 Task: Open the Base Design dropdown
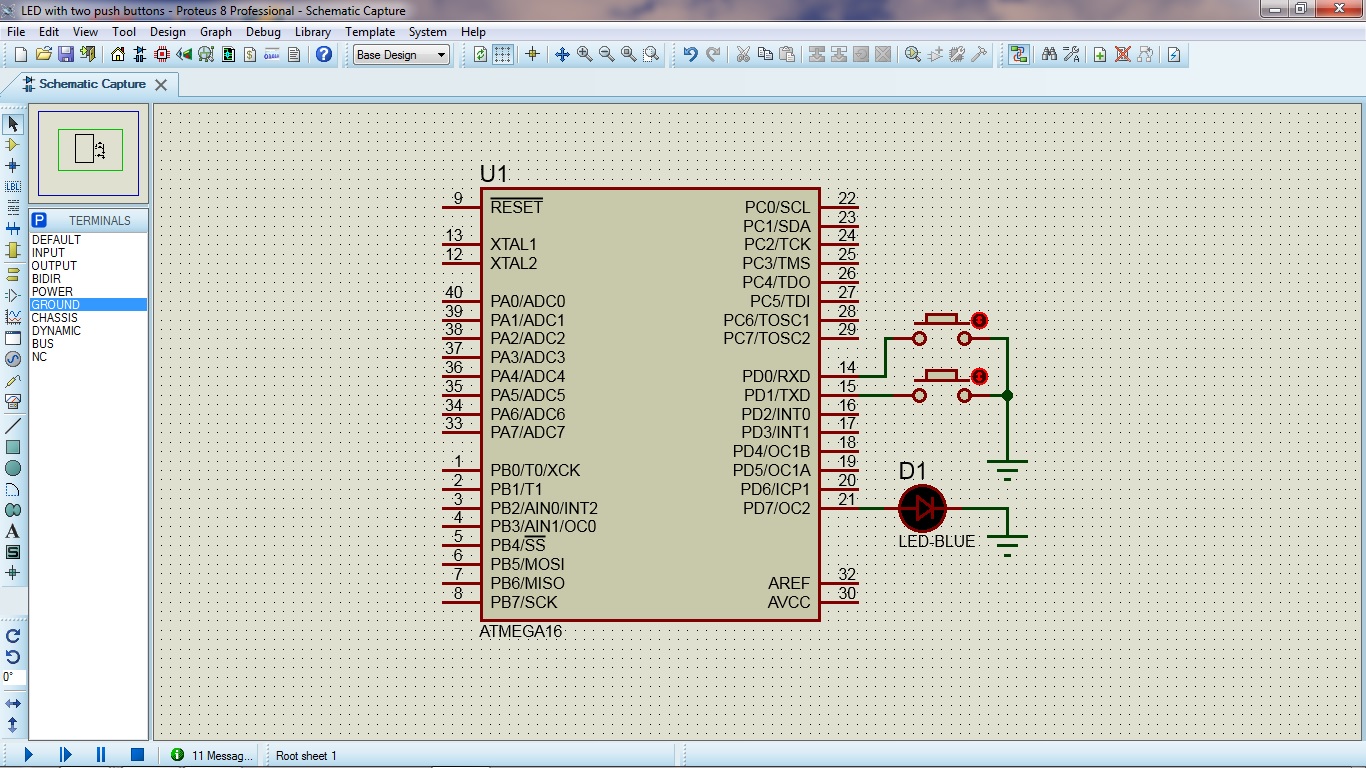tap(400, 55)
